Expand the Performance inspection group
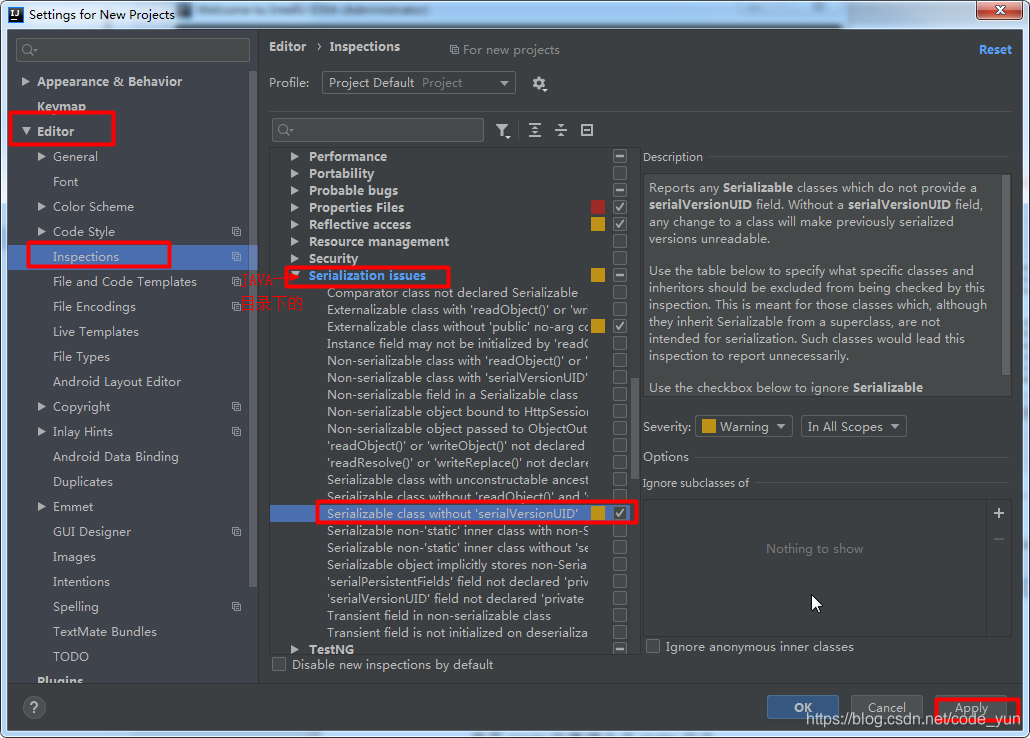The image size is (1030, 738). point(295,156)
